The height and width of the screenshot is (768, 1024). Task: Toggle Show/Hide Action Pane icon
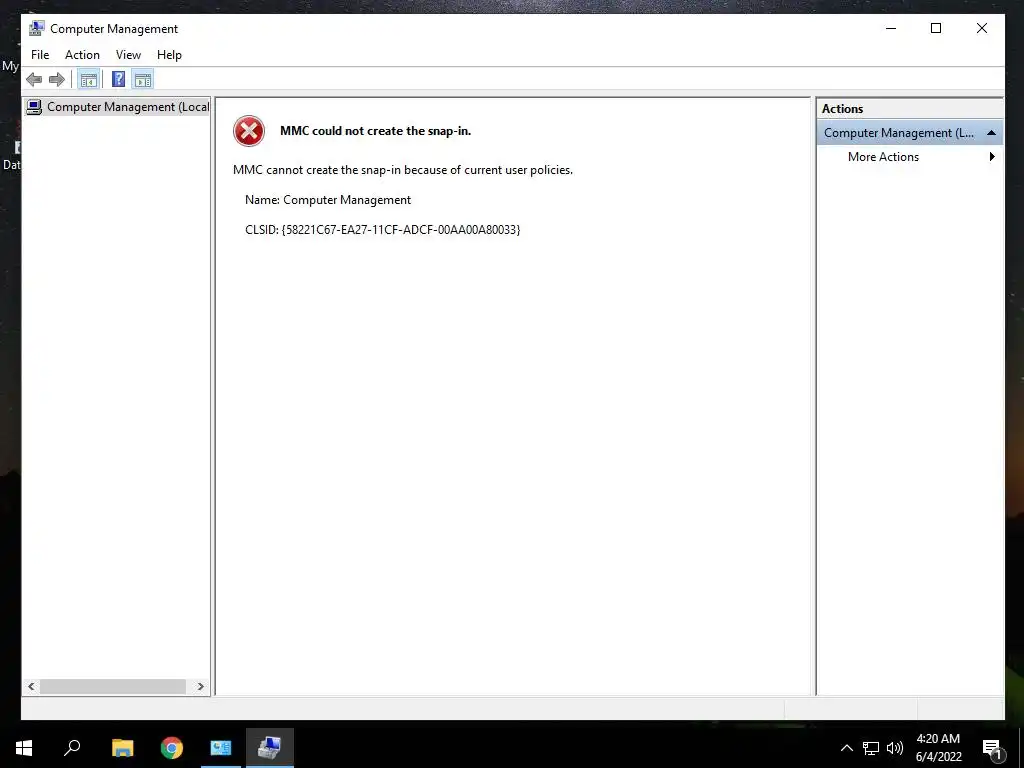click(x=142, y=80)
